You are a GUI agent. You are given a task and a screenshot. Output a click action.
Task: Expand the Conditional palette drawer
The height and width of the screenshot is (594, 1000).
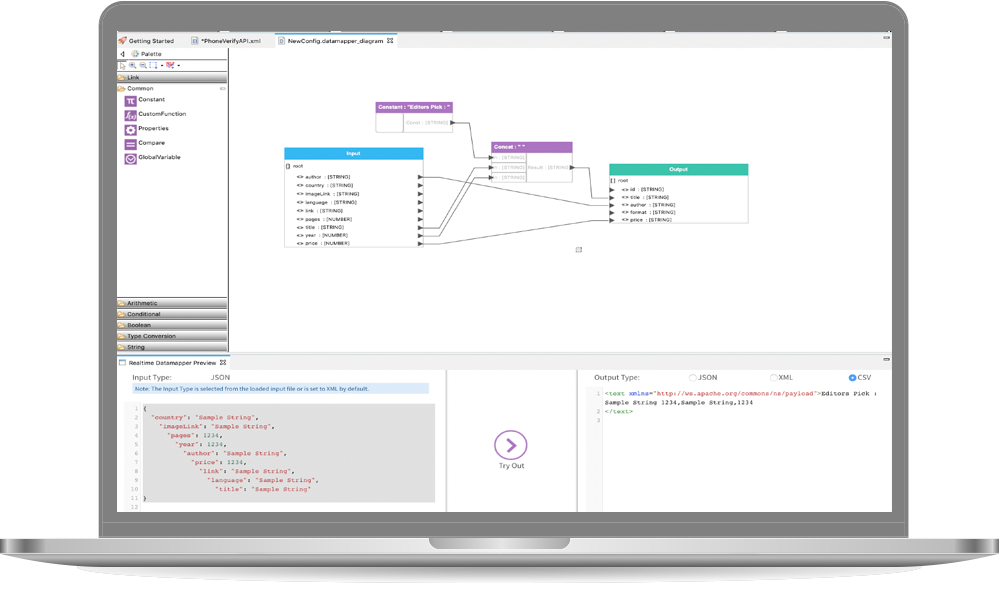click(x=172, y=314)
